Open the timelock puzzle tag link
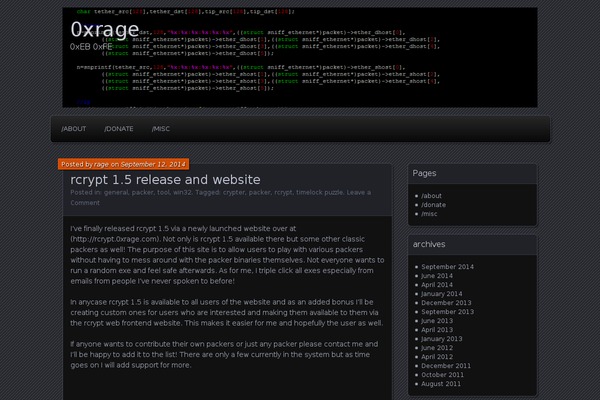The image size is (600, 400). point(320,193)
